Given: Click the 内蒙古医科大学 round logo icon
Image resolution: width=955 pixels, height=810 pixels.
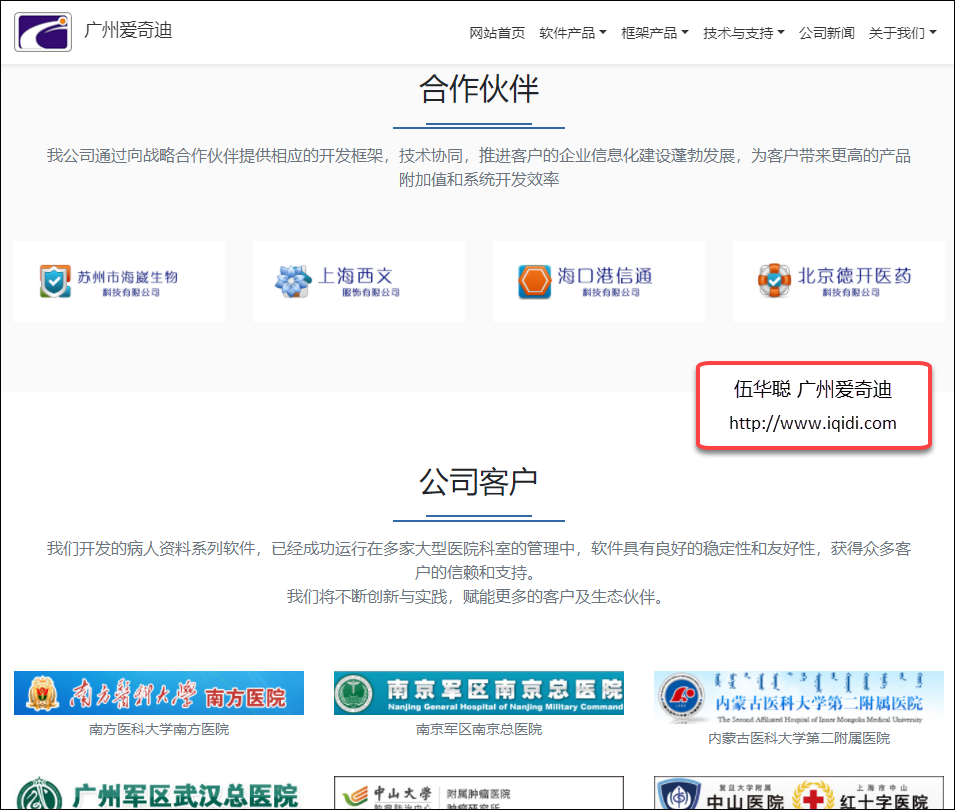Looking at the screenshot, I should pyautogui.click(x=681, y=697).
